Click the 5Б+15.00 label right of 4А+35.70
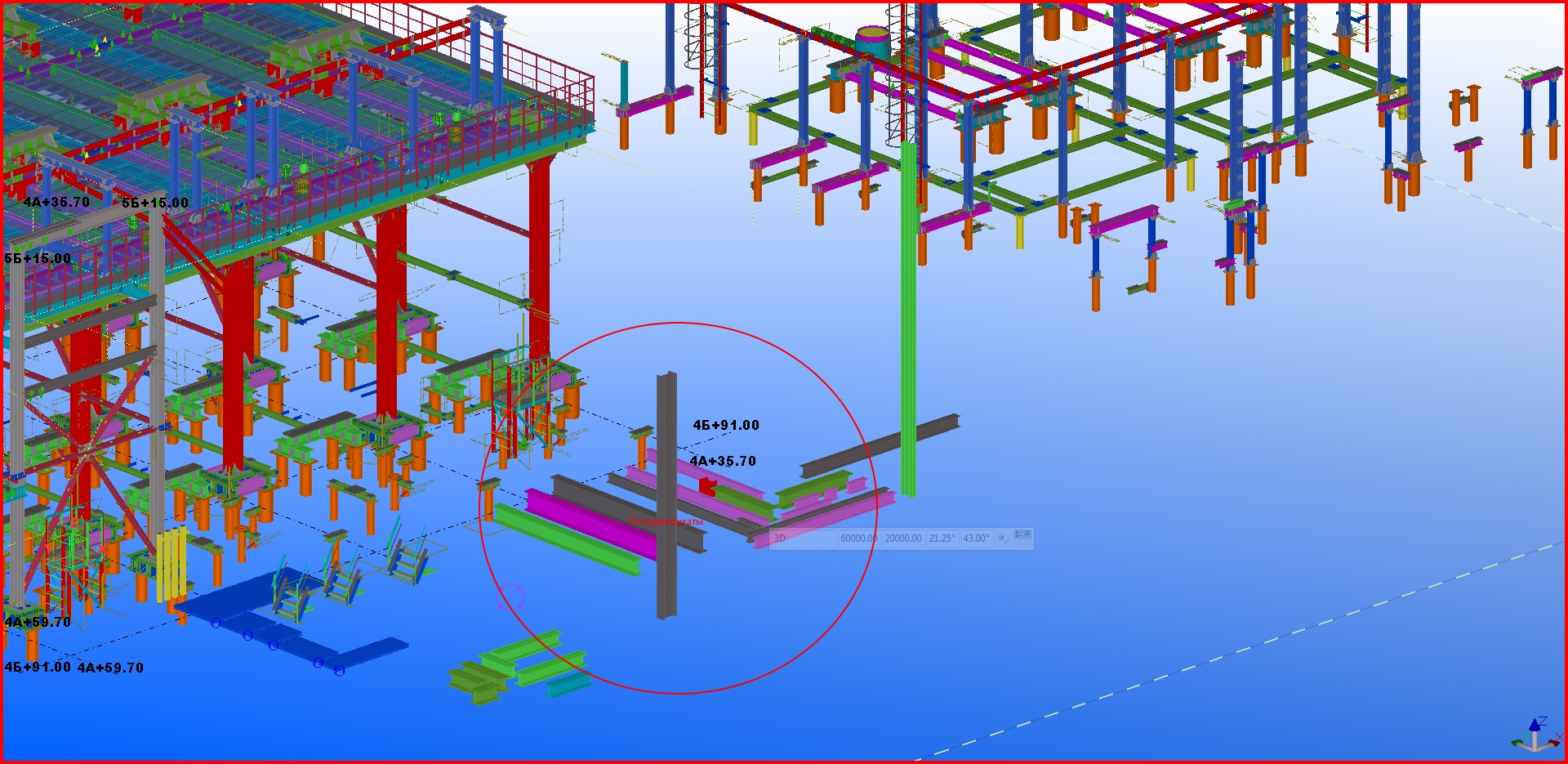Viewport: 1568px width, 764px height. [x=155, y=203]
